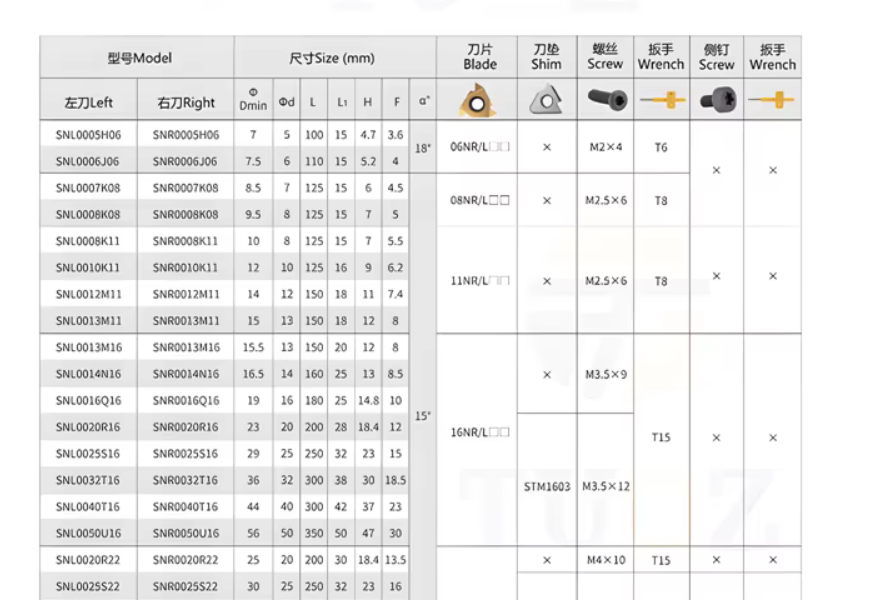The width and height of the screenshot is (886, 600).
Task: Click the 刀片 Blade column header
Action: click(x=477, y=58)
